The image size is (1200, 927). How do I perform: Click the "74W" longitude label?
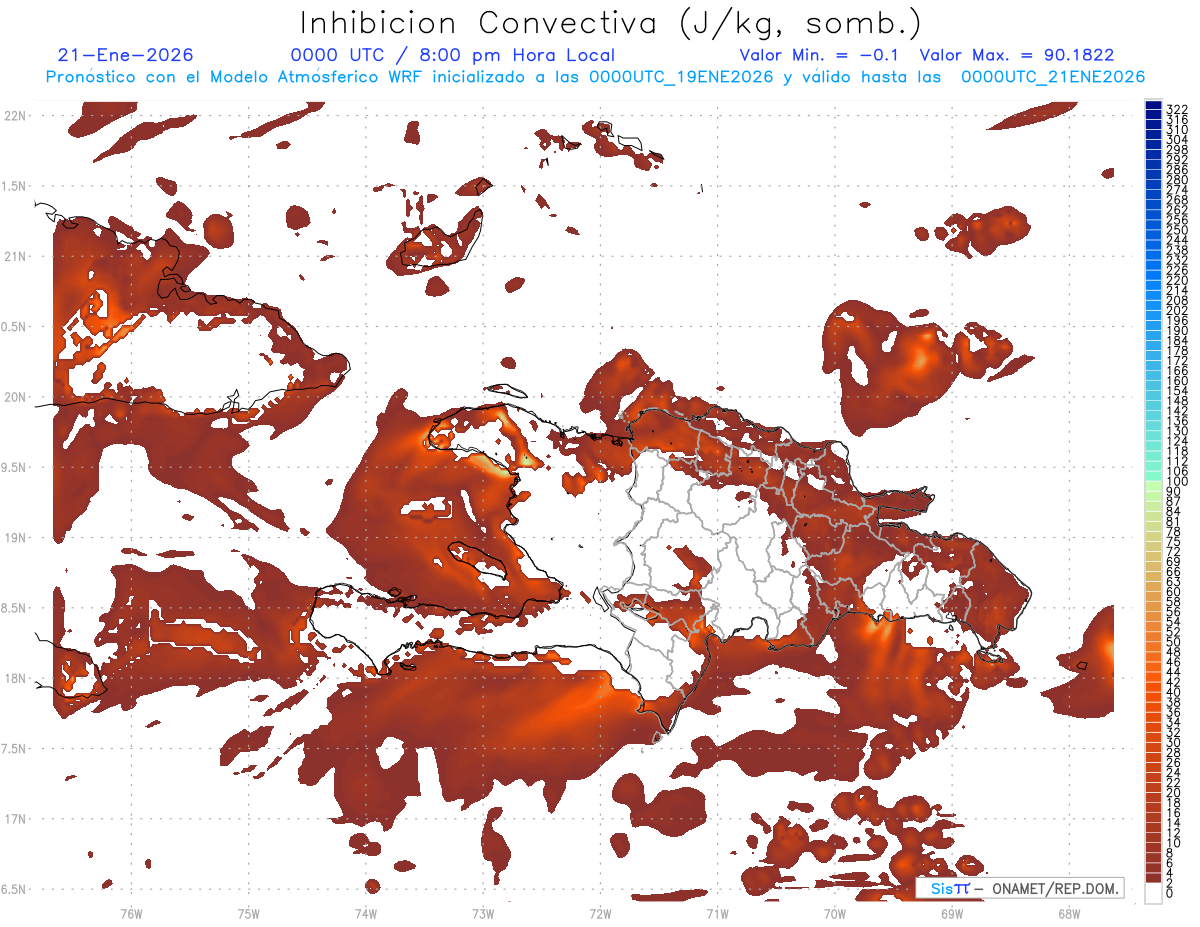pyautogui.click(x=366, y=913)
